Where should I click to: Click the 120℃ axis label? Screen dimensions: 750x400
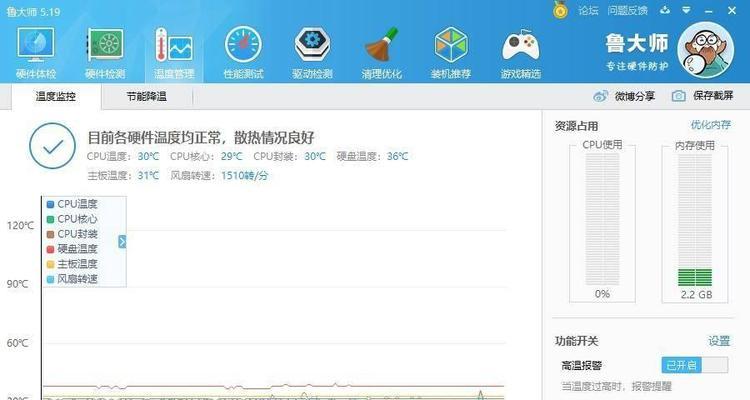click(20, 225)
